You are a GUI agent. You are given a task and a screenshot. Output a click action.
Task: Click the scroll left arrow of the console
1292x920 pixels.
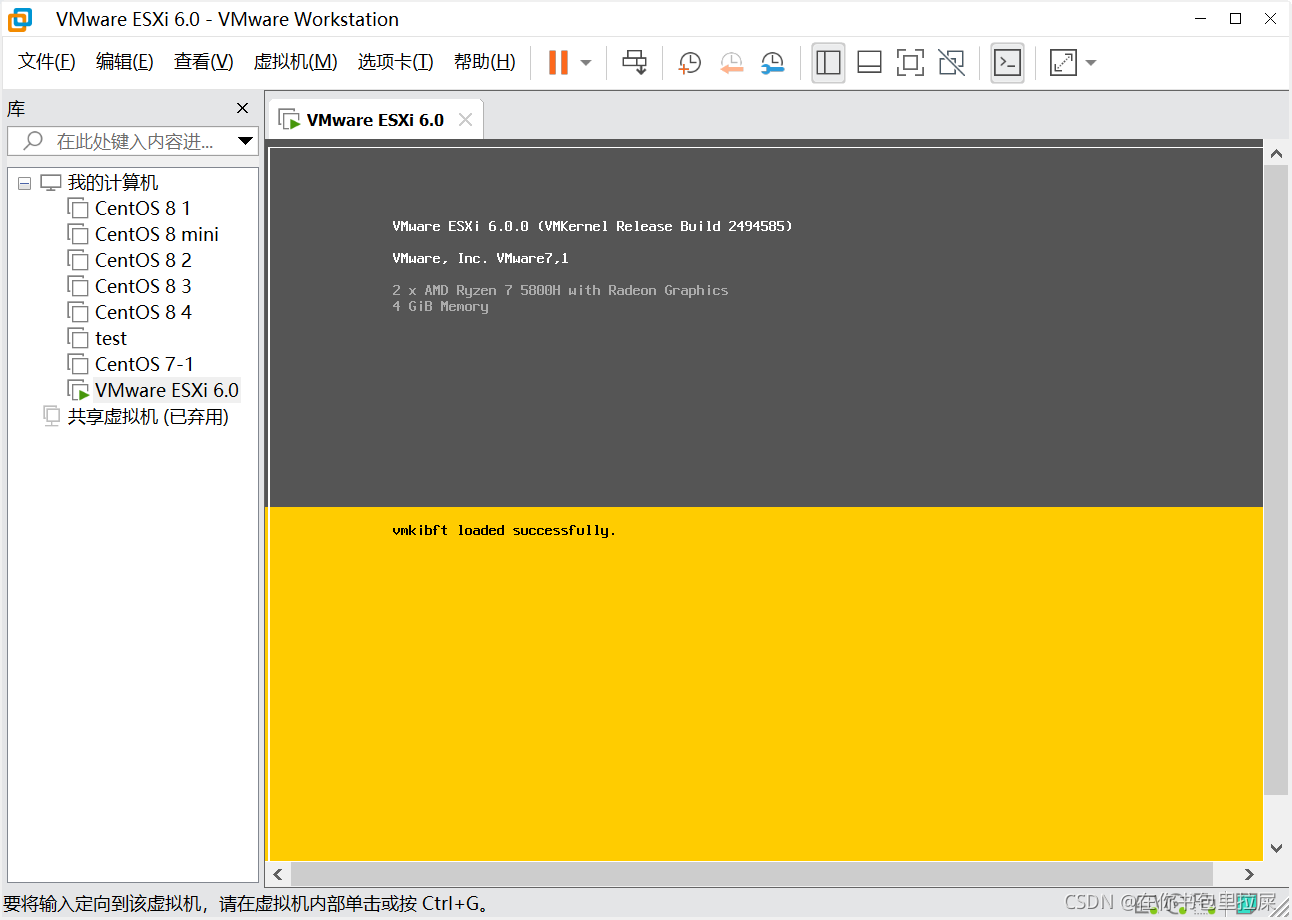278,874
